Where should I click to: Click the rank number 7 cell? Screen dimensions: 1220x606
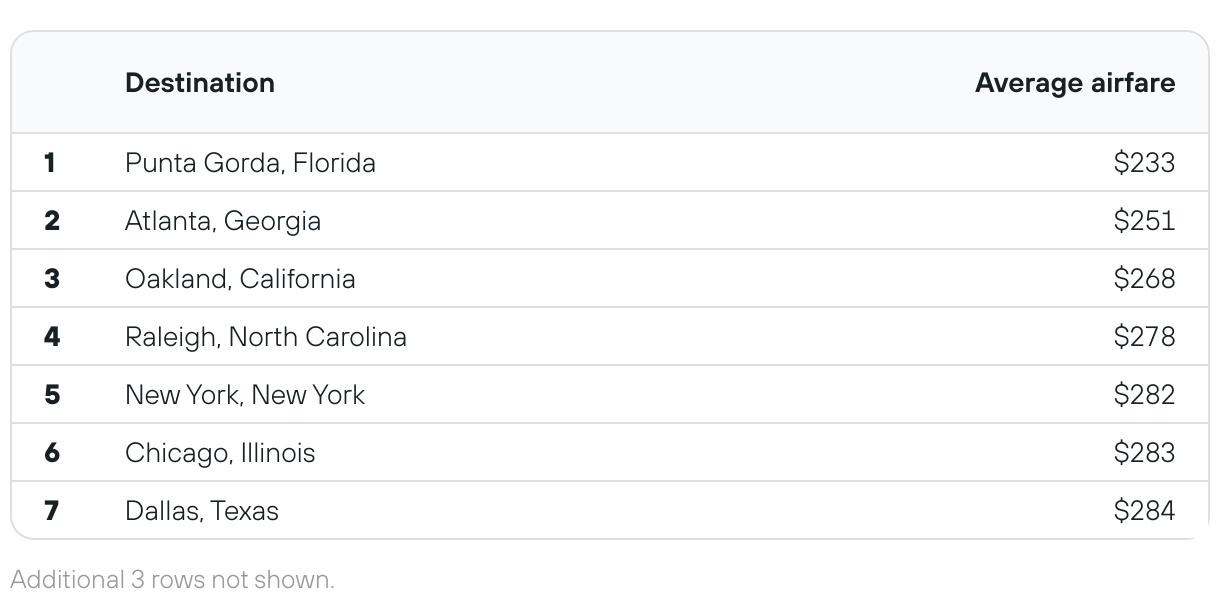coord(51,510)
